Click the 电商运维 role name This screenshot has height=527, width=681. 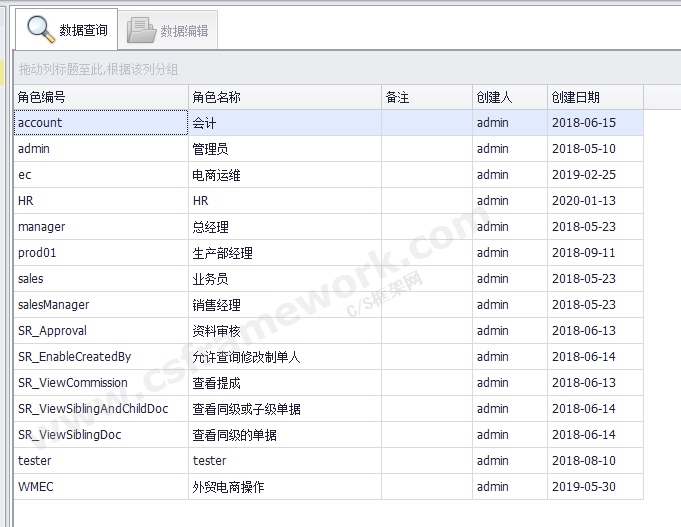[285, 175]
